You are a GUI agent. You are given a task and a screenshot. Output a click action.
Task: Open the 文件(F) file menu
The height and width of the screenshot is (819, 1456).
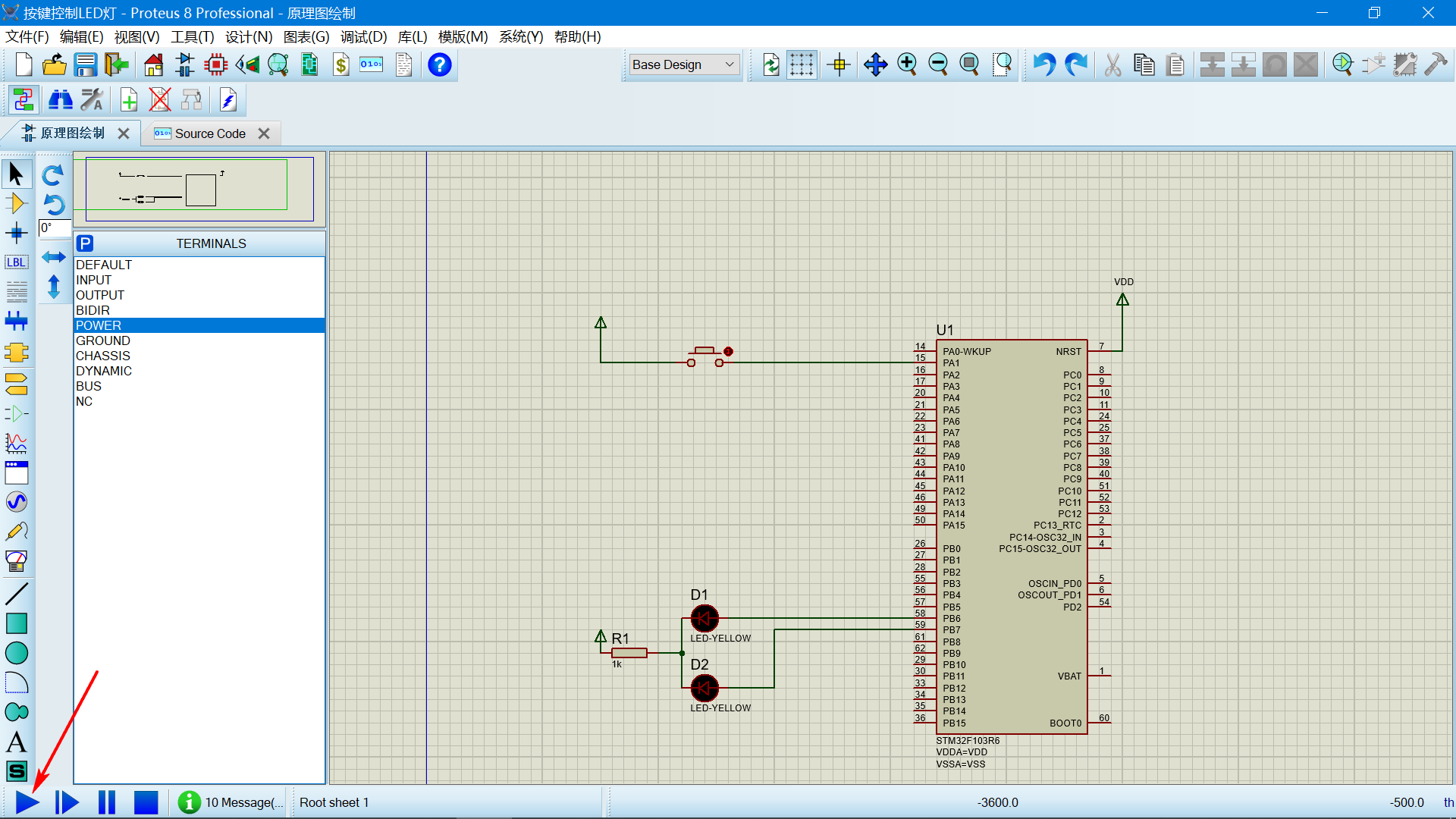pyautogui.click(x=27, y=37)
